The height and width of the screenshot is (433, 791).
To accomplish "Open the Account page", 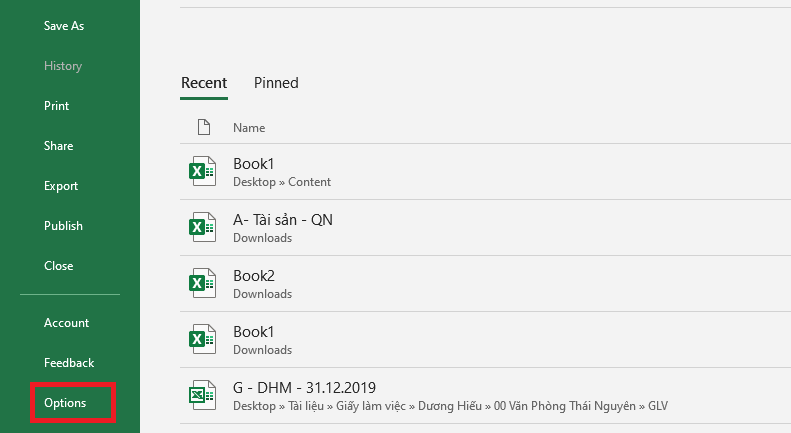I will click(66, 323).
